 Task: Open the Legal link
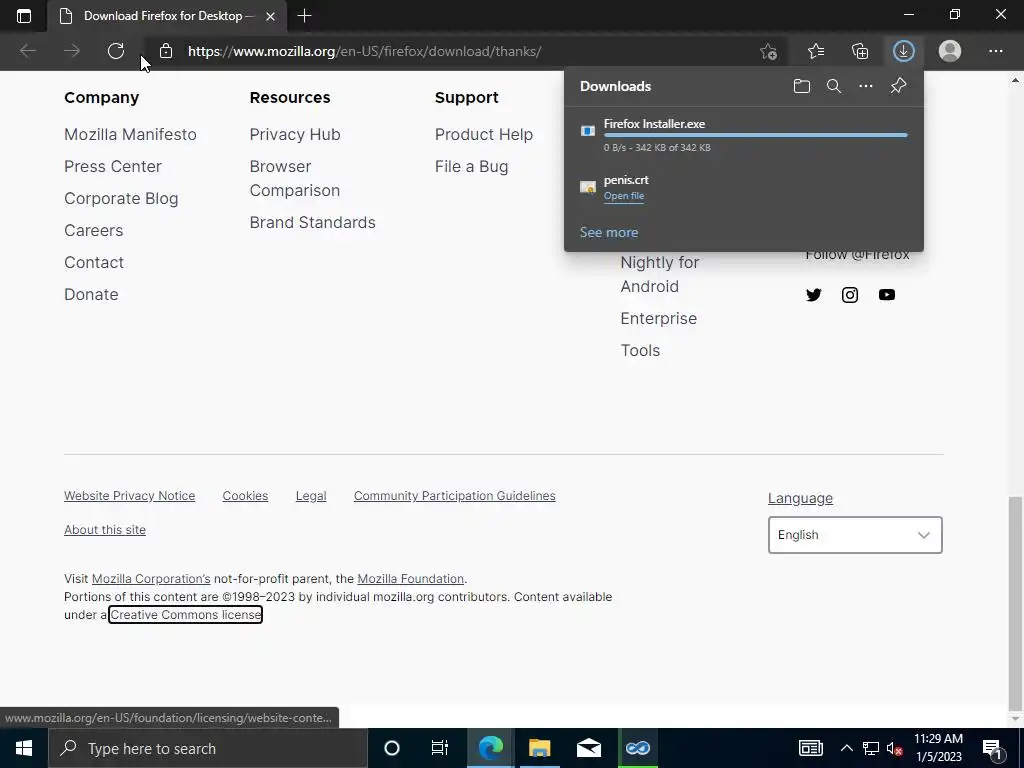coord(311,496)
